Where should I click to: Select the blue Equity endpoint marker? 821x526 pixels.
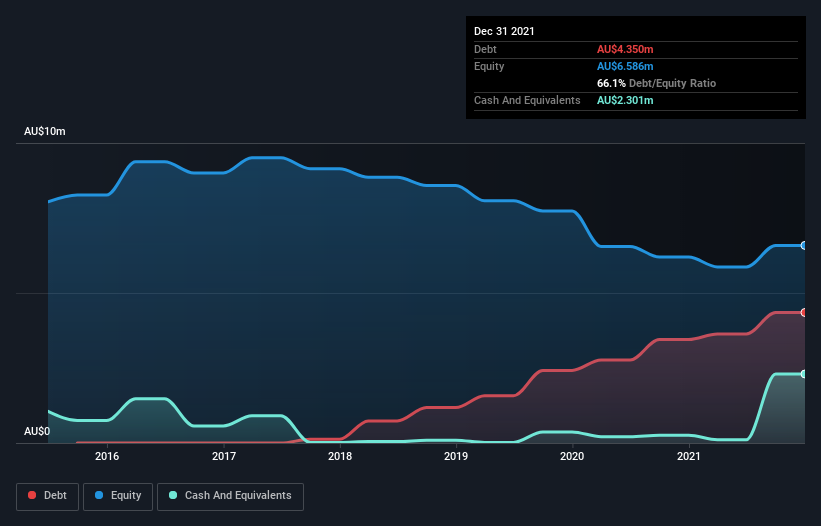point(804,245)
